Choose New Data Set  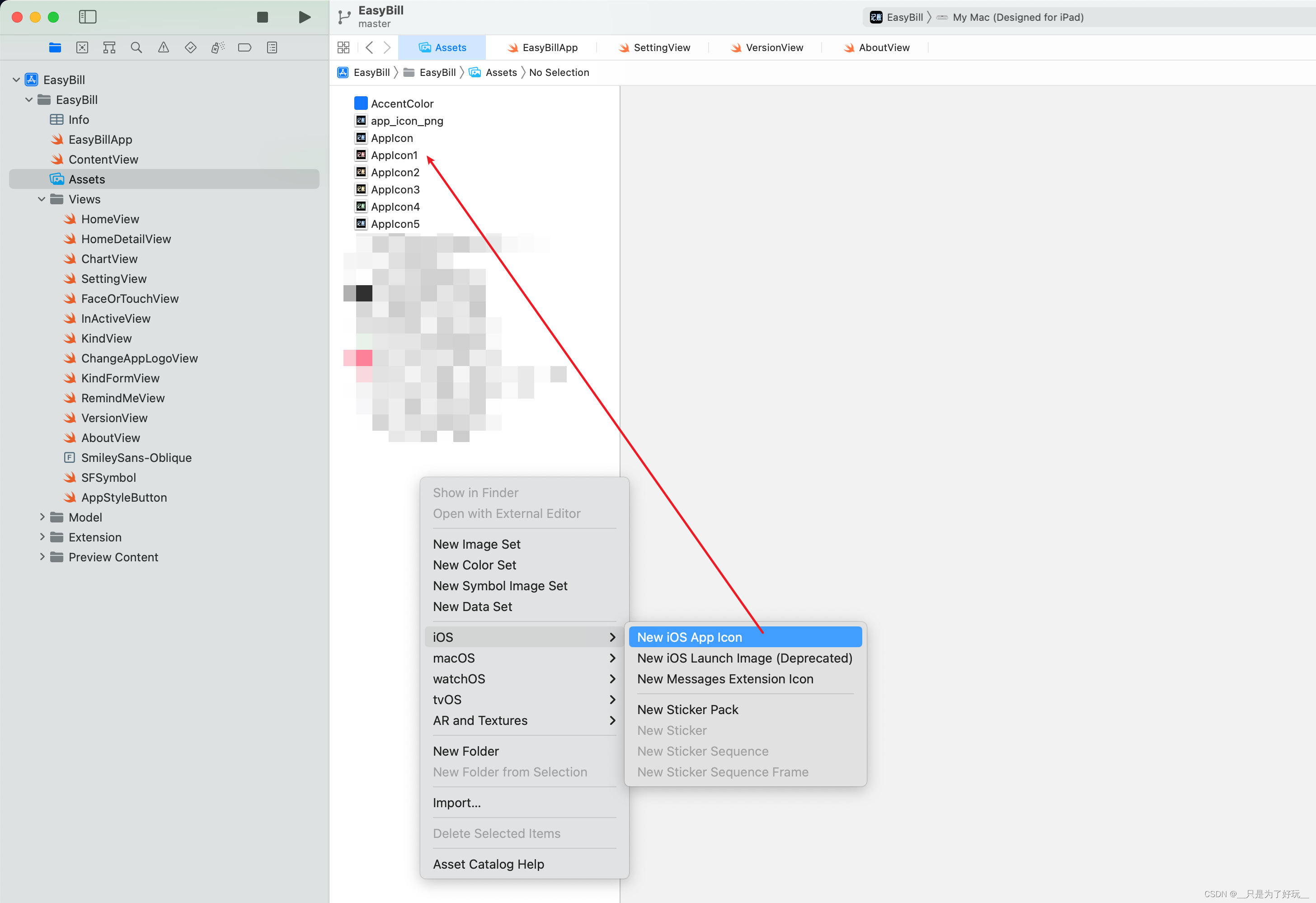point(524,607)
